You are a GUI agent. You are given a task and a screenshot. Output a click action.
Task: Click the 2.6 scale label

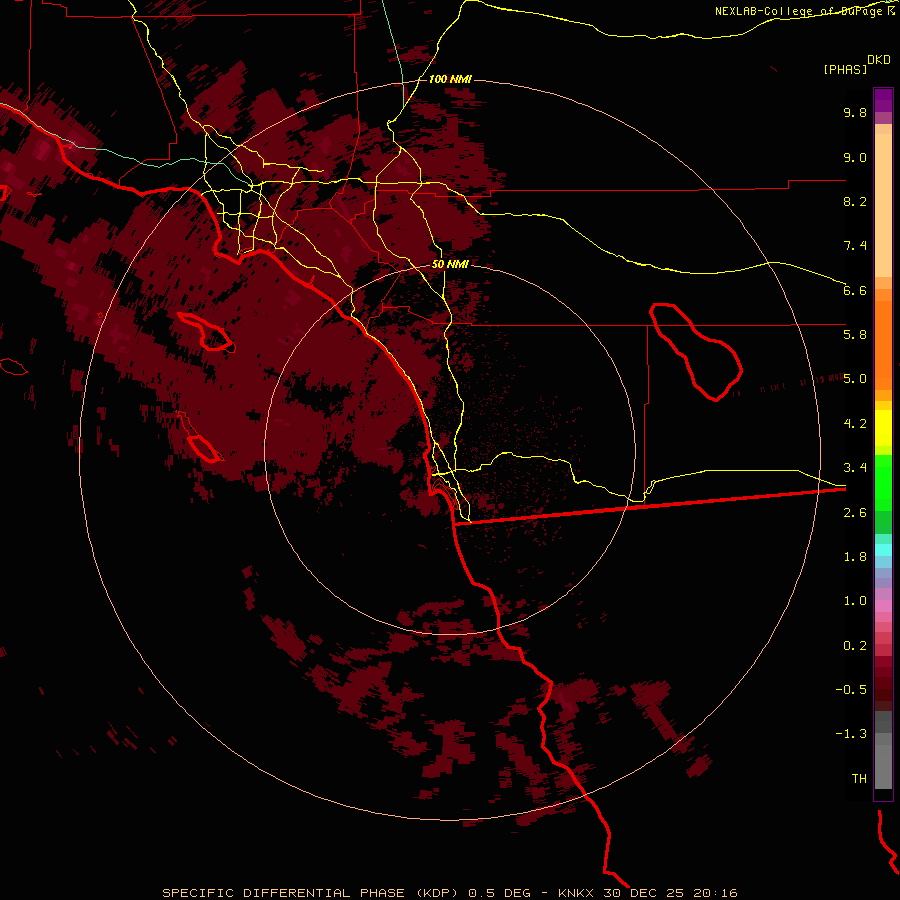click(855, 512)
